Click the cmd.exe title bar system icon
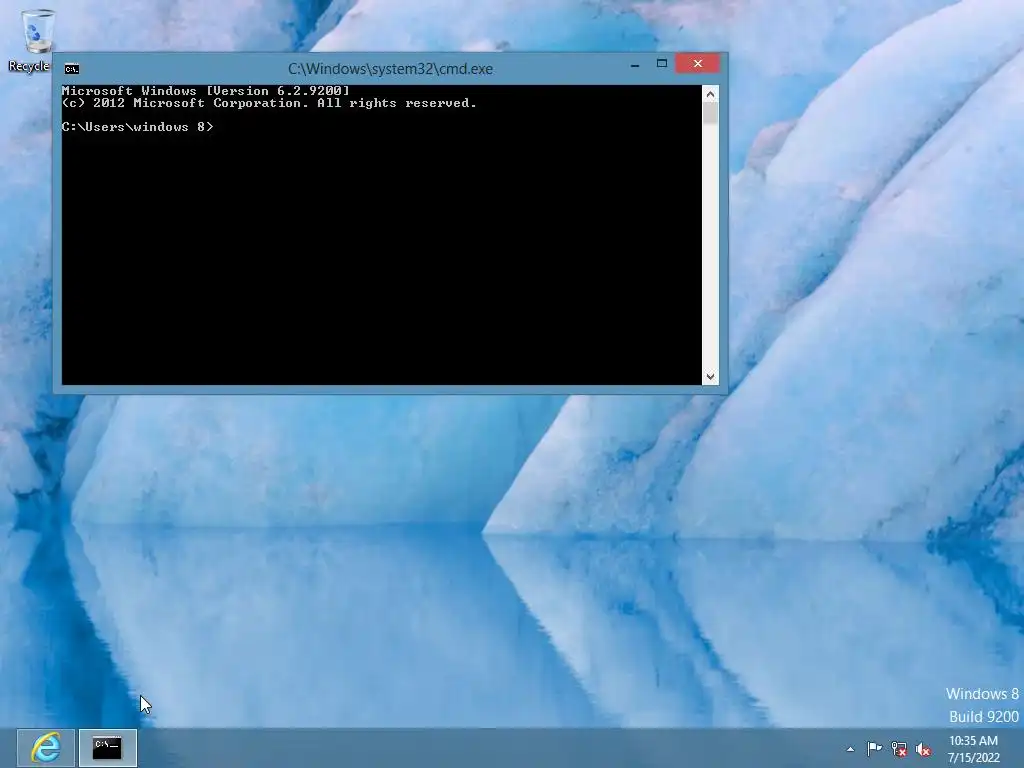 pos(72,69)
